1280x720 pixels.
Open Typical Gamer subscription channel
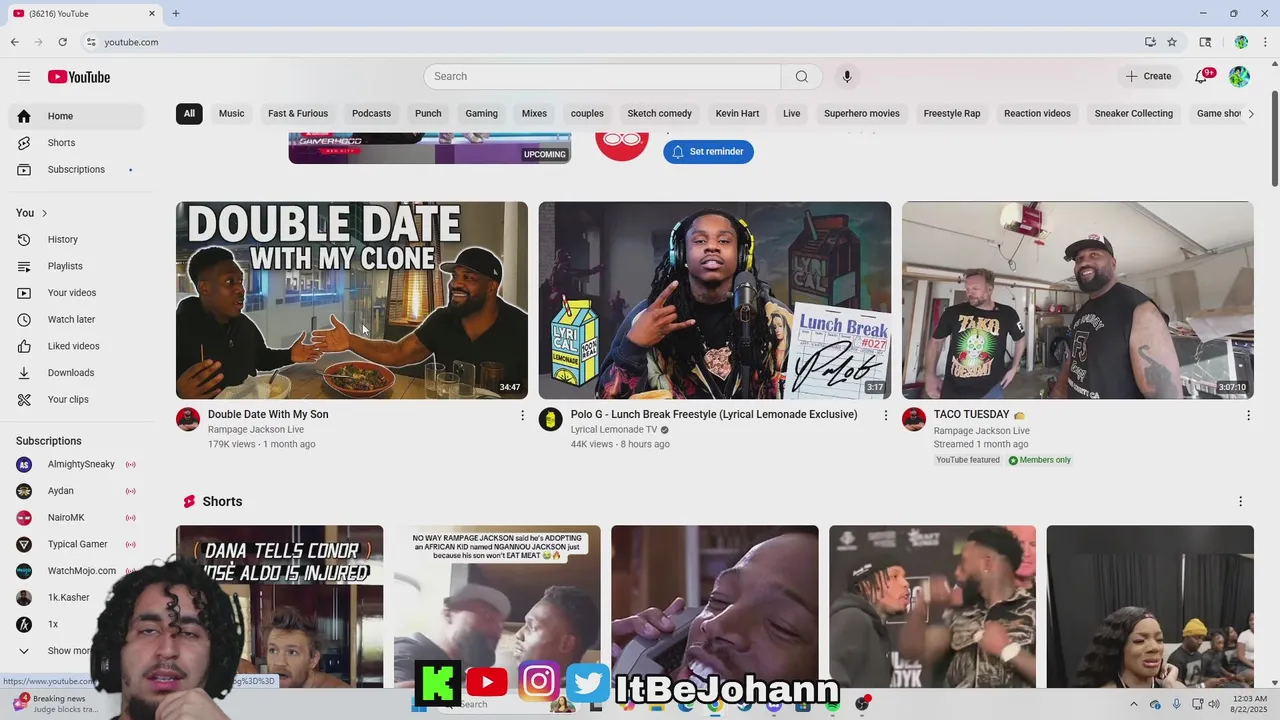point(76,545)
